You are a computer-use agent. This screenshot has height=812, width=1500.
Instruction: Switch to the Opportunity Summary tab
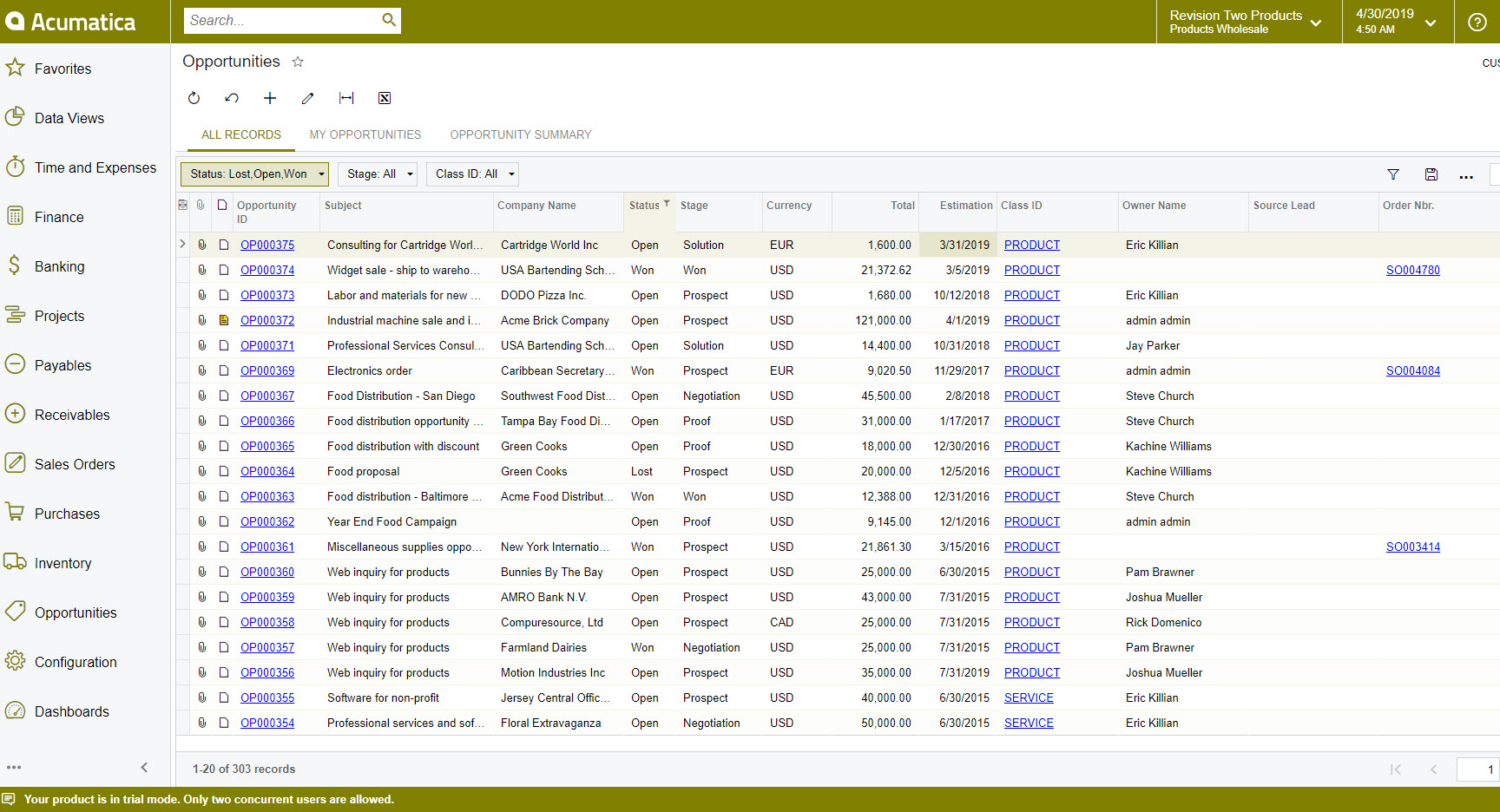pos(520,134)
